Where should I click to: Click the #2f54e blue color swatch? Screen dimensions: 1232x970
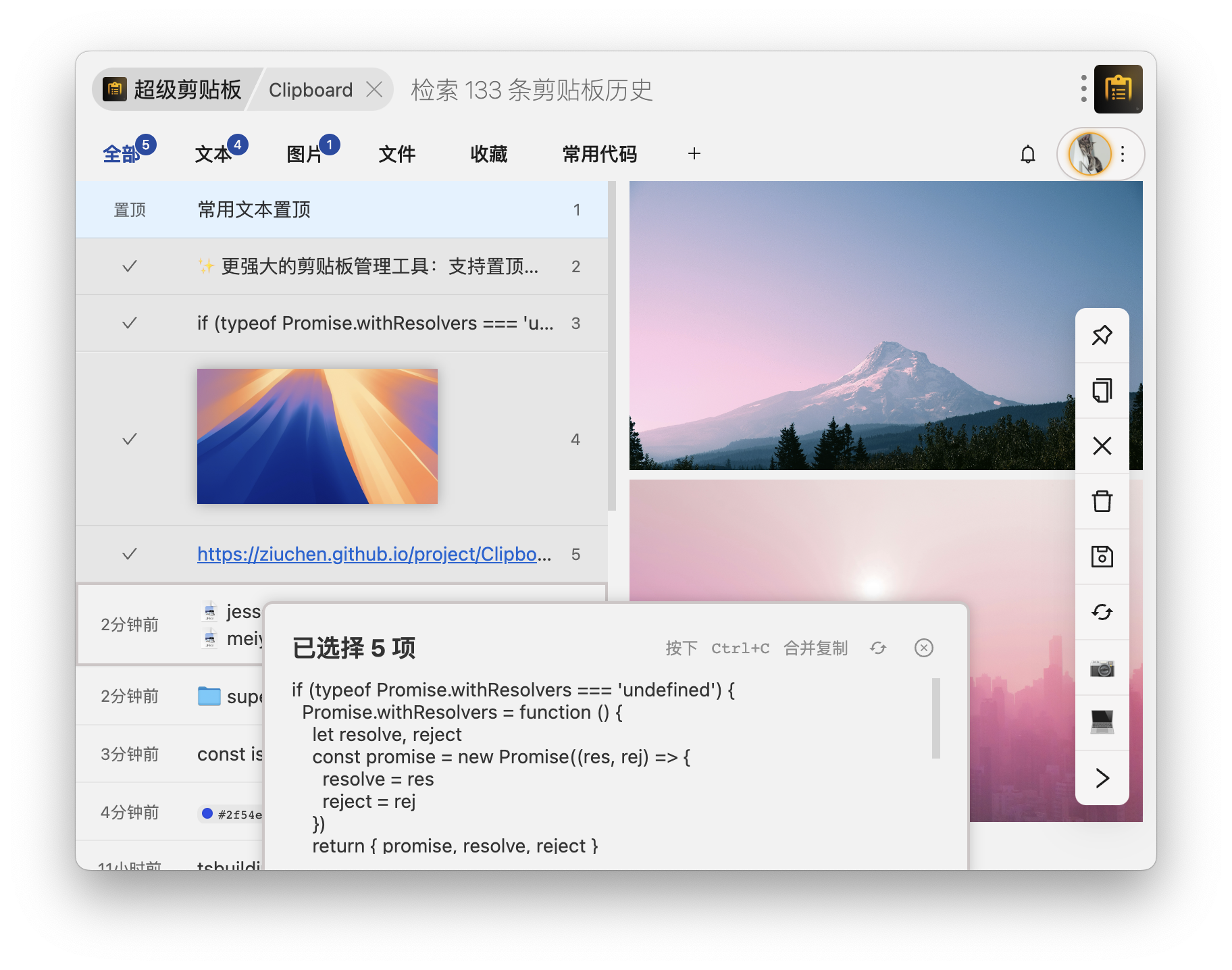(207, 813)
